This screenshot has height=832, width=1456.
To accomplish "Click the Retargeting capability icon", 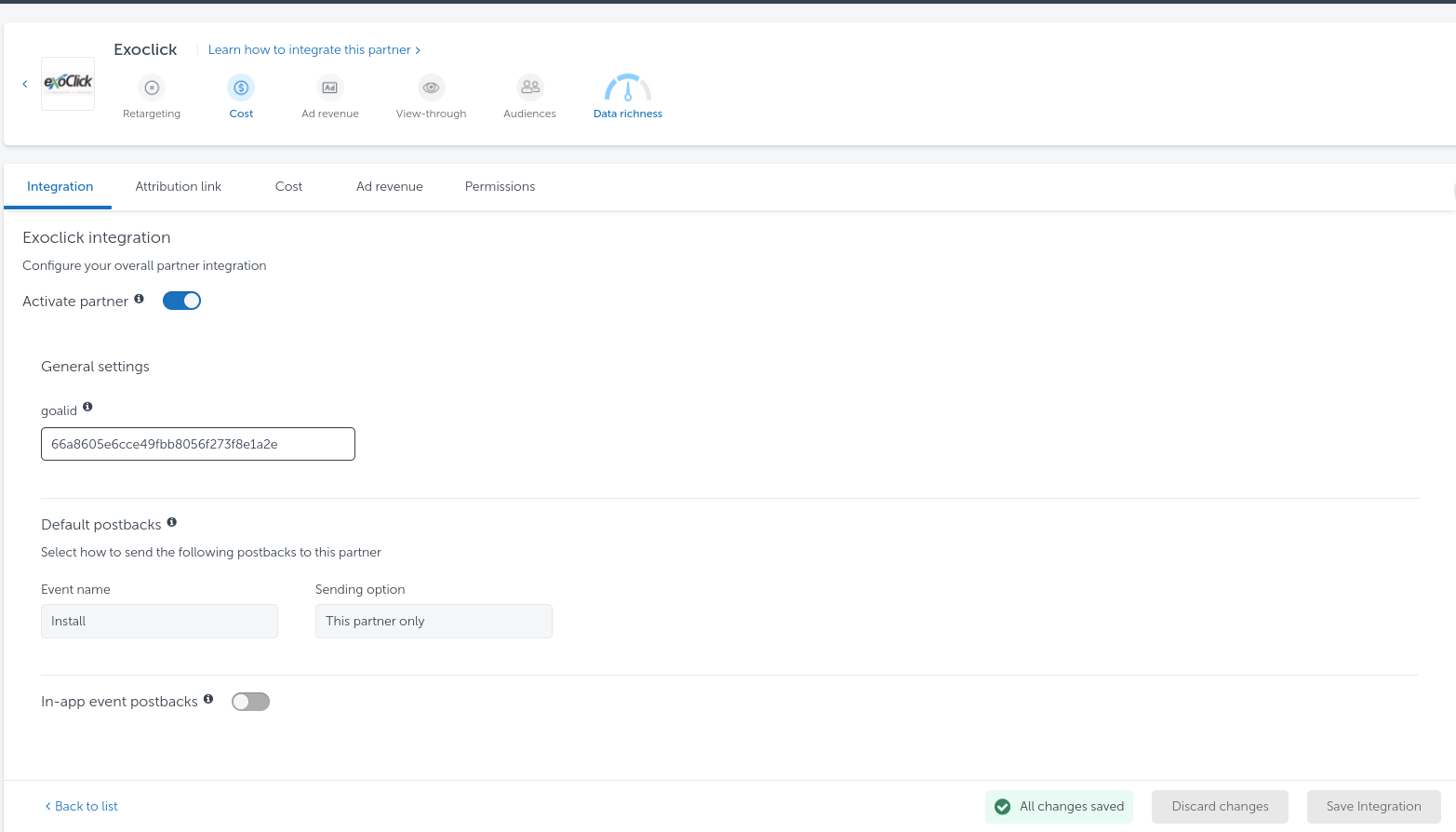I will (152, 87).
